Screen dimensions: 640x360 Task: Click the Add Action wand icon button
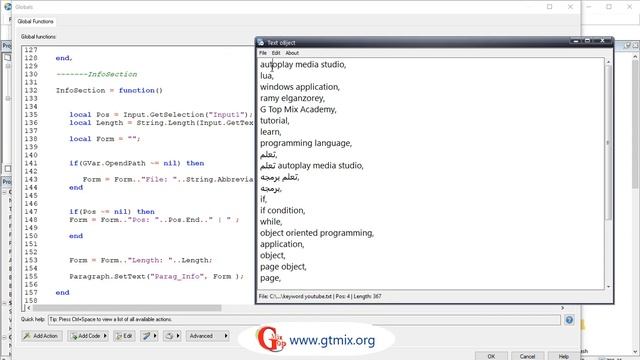coord(42,336)
